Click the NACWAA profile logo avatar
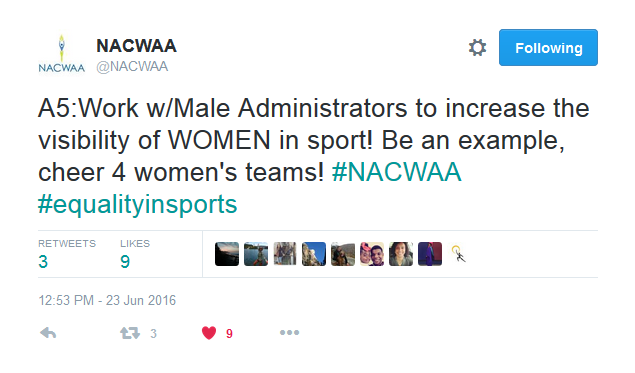Screen dimensions: 635x373 click(x=62, y=54)
